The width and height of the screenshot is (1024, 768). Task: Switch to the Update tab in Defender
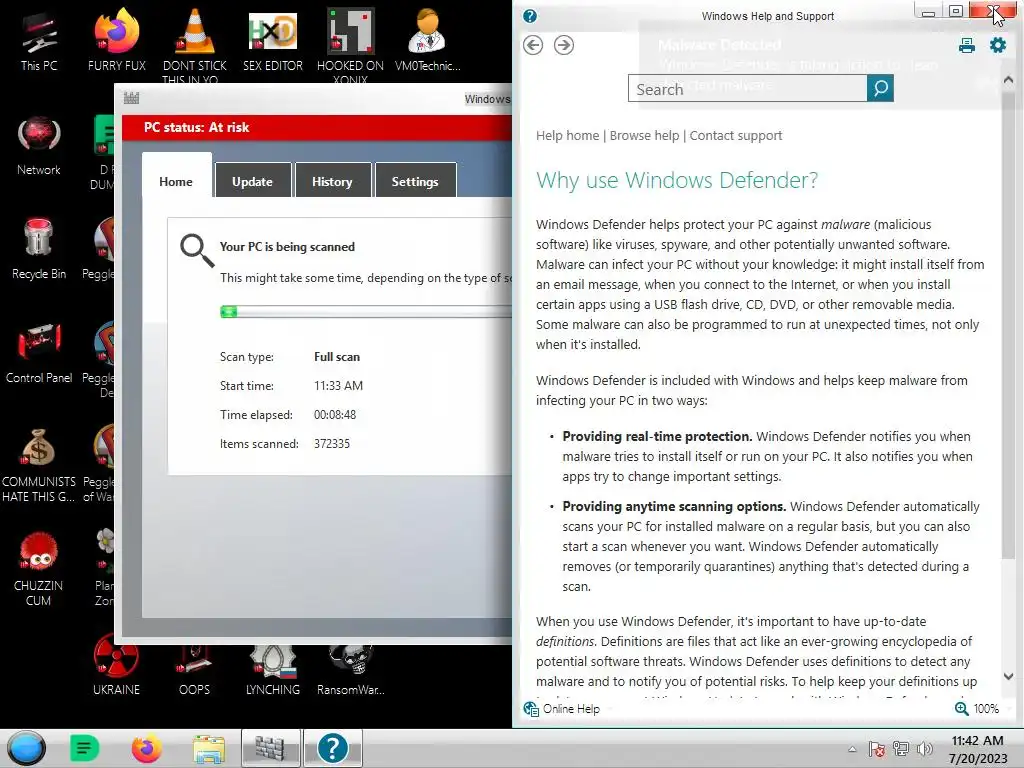click(252, 180)
